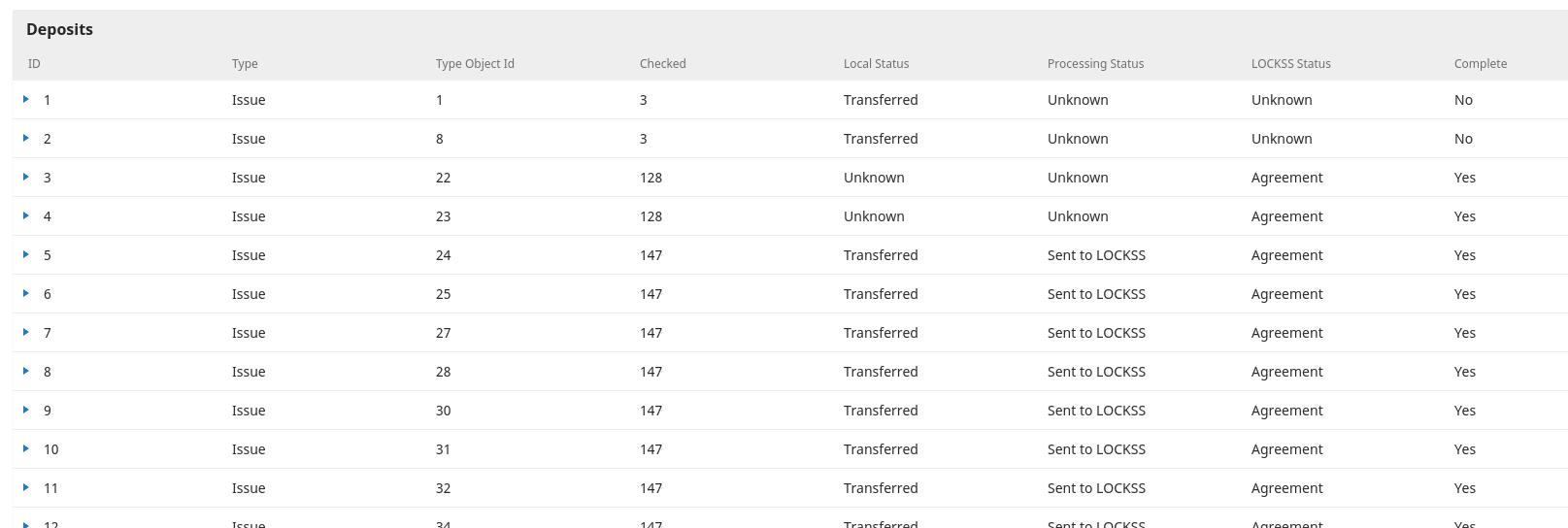
Task: Expand the row for deposit ID 8
Action: (x=26, y=371)
